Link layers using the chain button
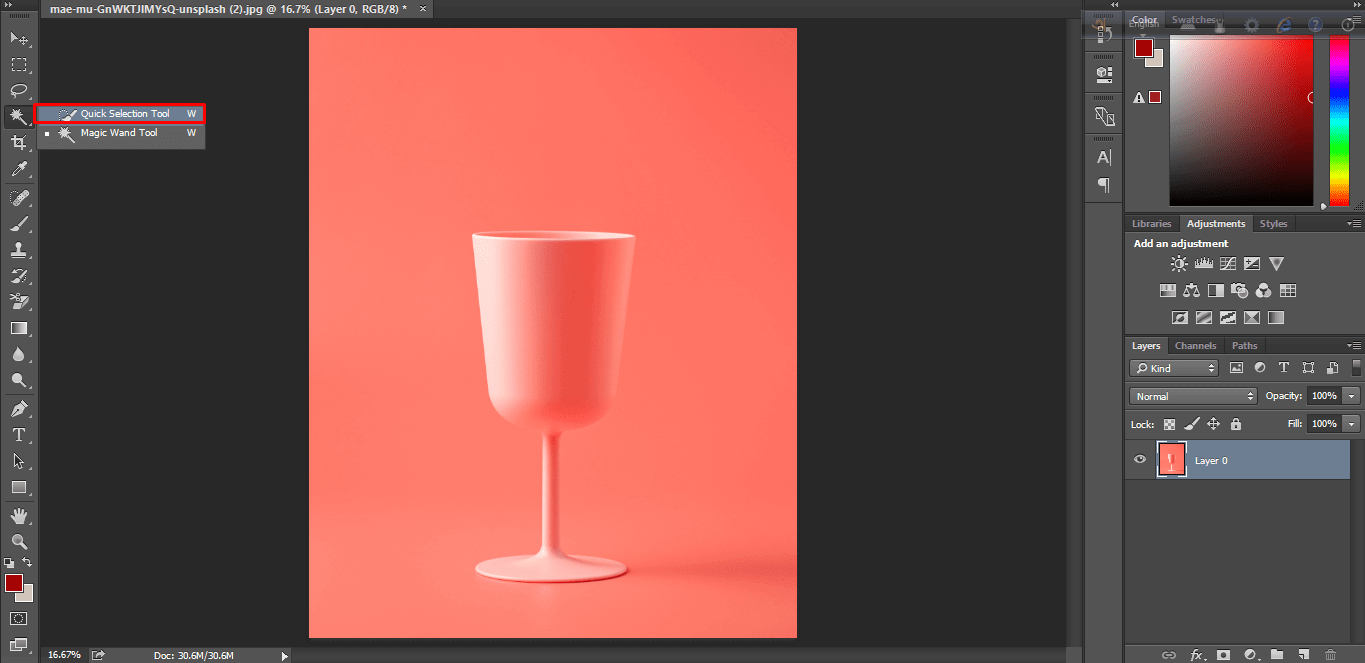Screen dimensions: 1365x663 coord(1168,654)
